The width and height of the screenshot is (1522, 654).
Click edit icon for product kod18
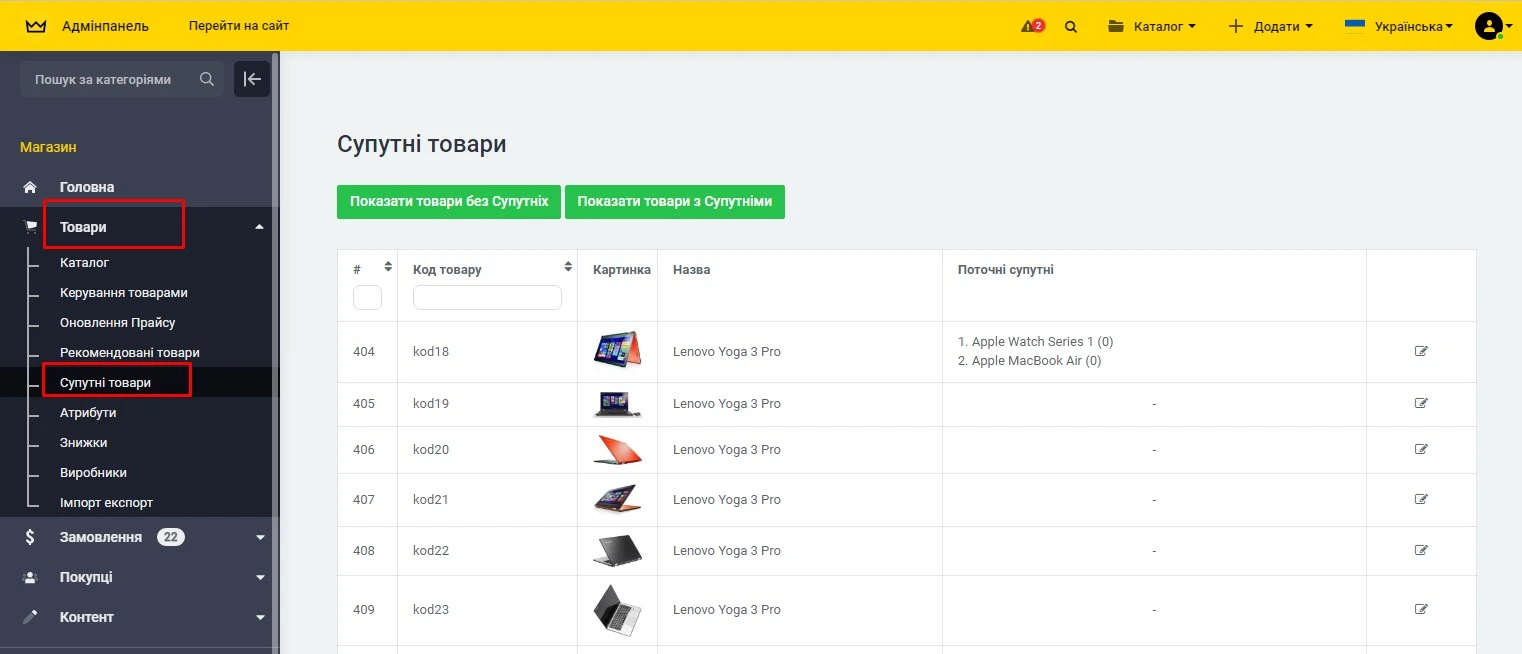tap(1421, 351)
